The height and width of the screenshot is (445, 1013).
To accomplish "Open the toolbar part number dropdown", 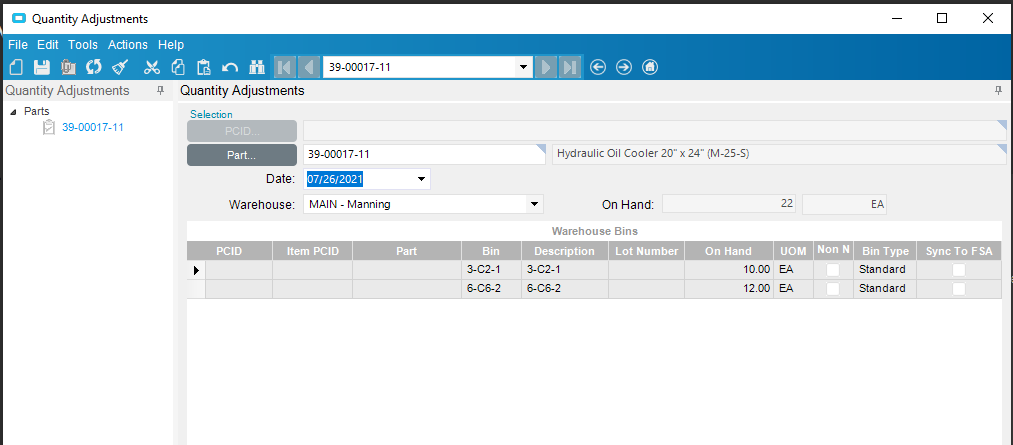I will point(523,67).
